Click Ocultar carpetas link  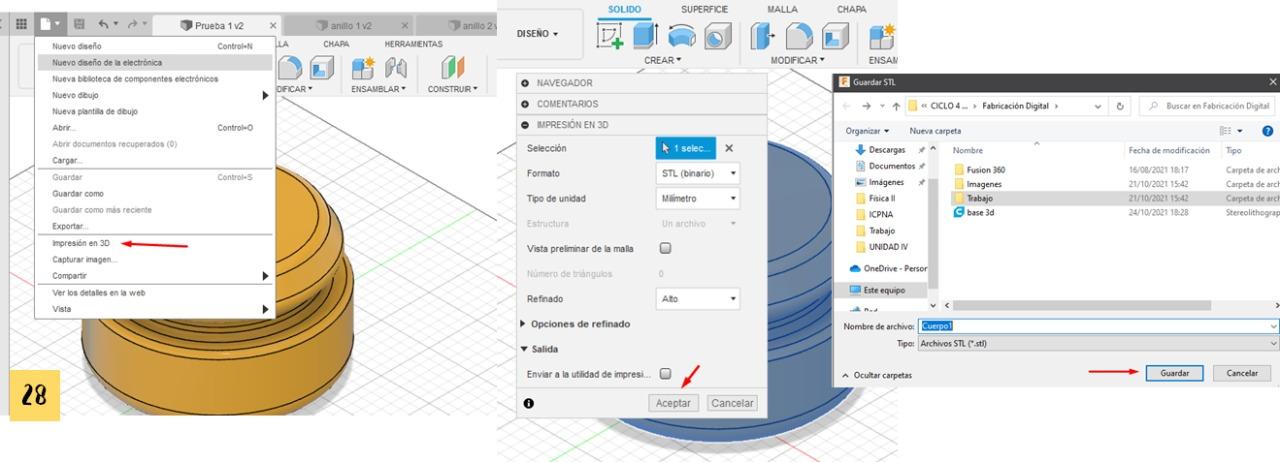pos(876,375)
